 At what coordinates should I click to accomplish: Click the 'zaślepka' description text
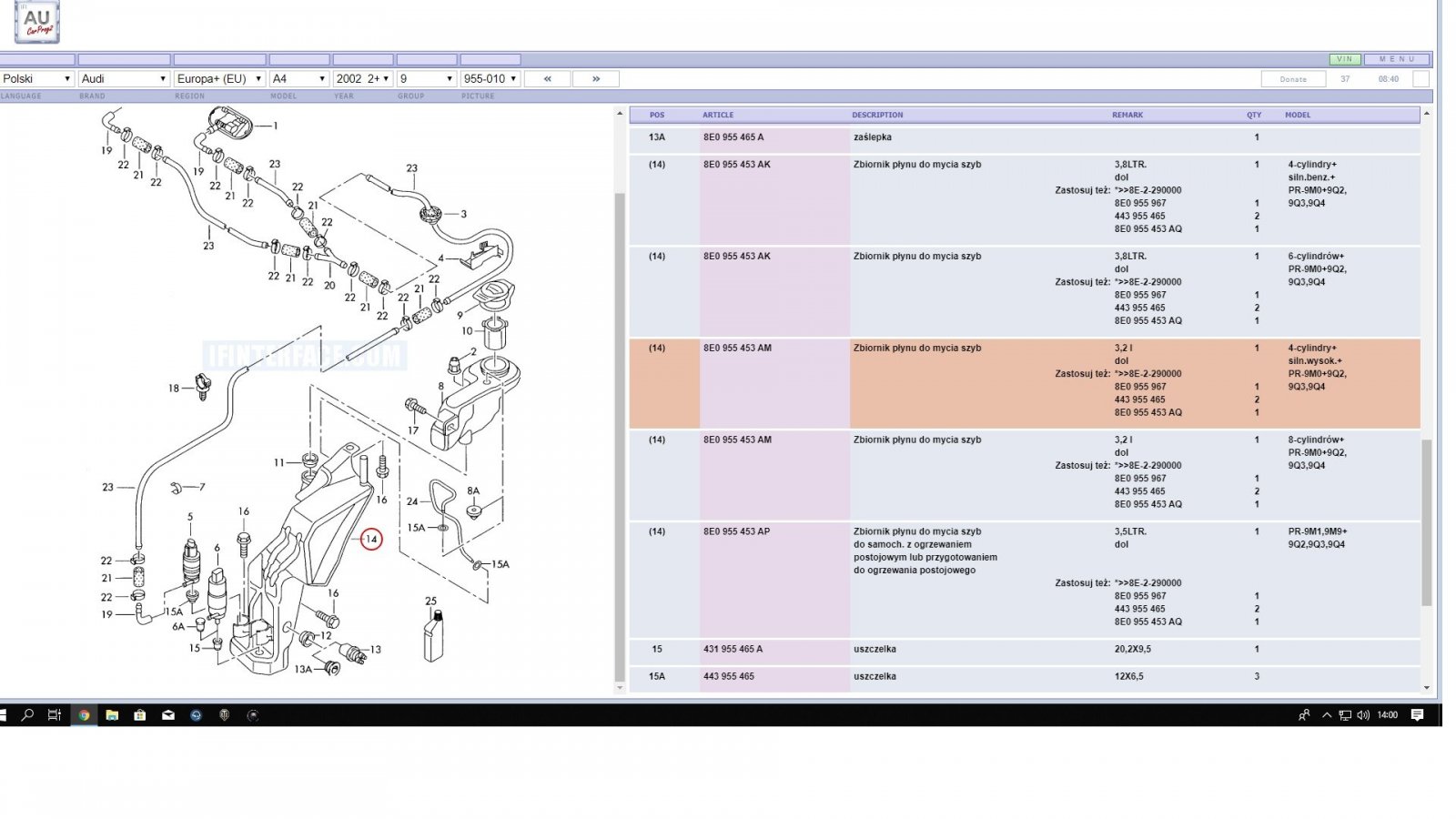873,137
